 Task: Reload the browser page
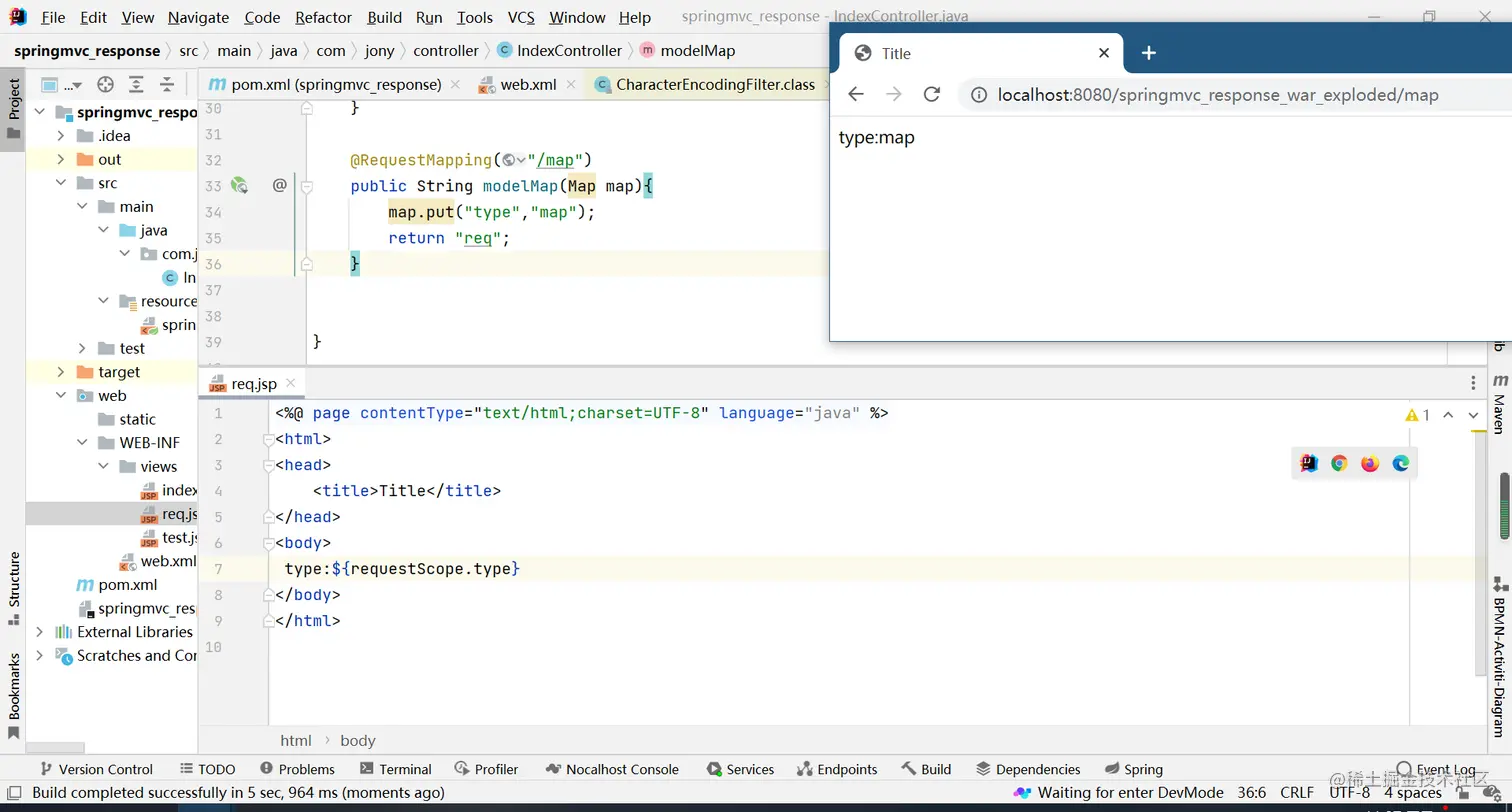click(x=931, y=94)
